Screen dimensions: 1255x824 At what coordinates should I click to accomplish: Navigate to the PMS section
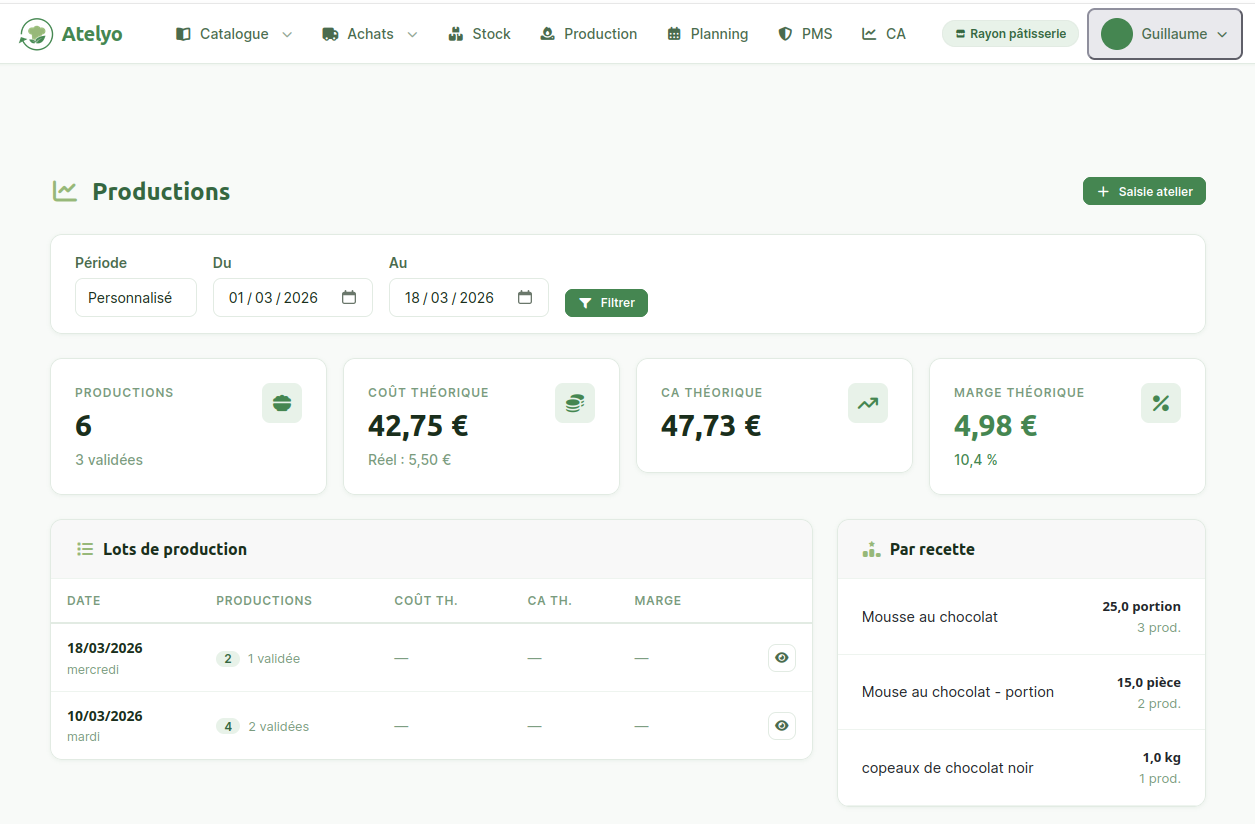(x=805, y=34)
